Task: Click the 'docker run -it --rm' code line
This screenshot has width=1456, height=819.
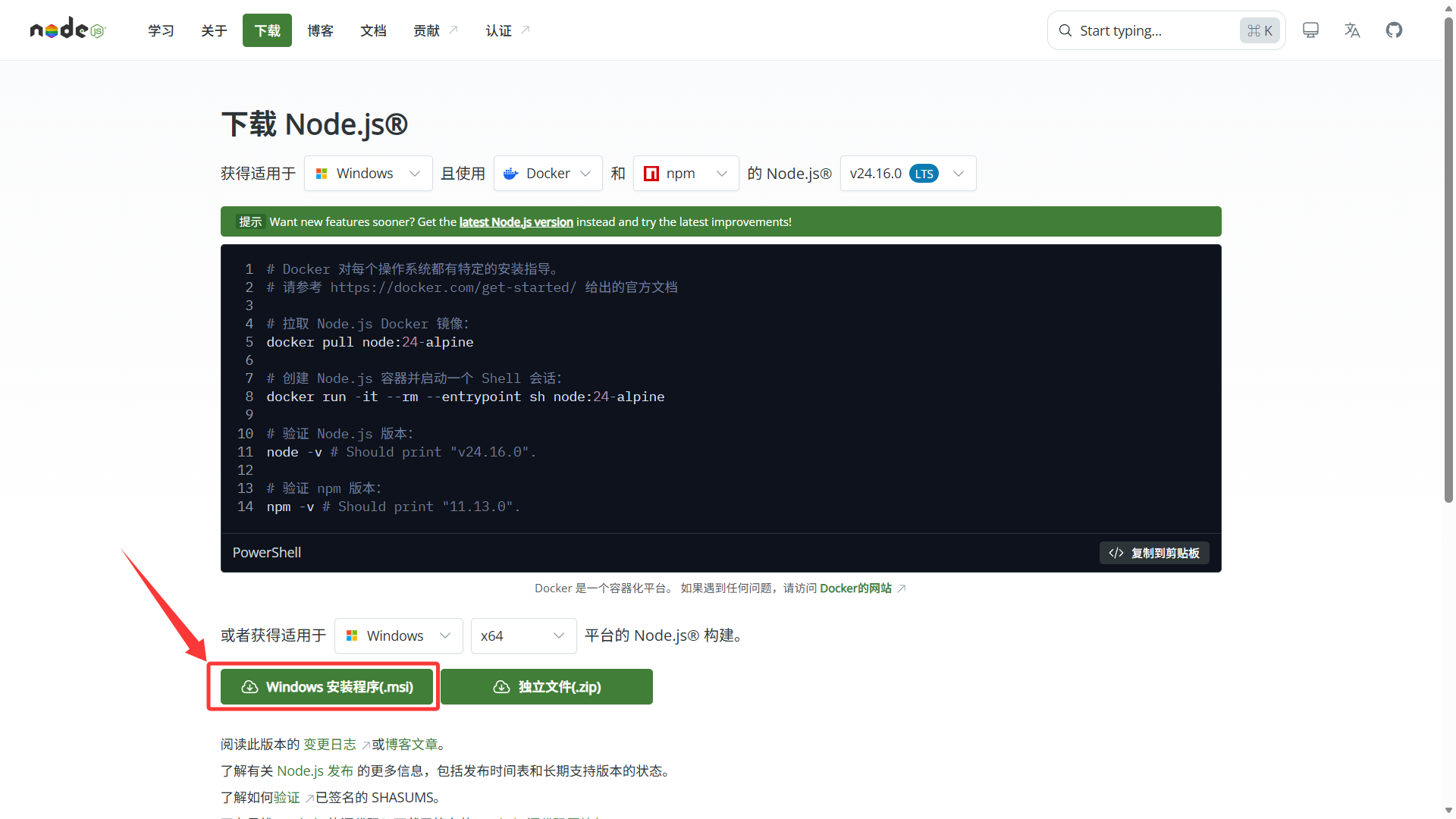Action: pos(466,397)
